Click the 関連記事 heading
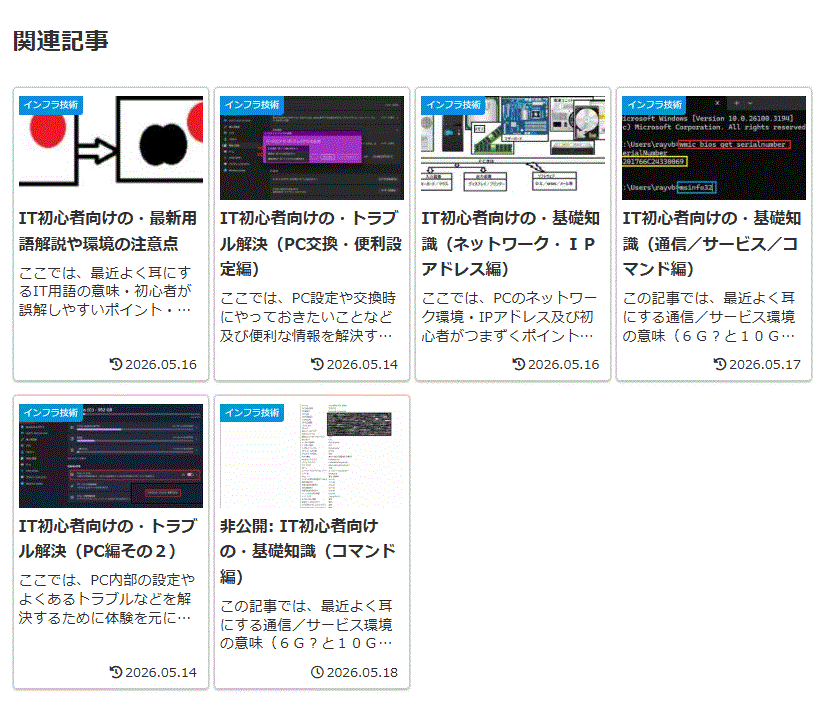The image size is (827, 716). click(61, 41)
